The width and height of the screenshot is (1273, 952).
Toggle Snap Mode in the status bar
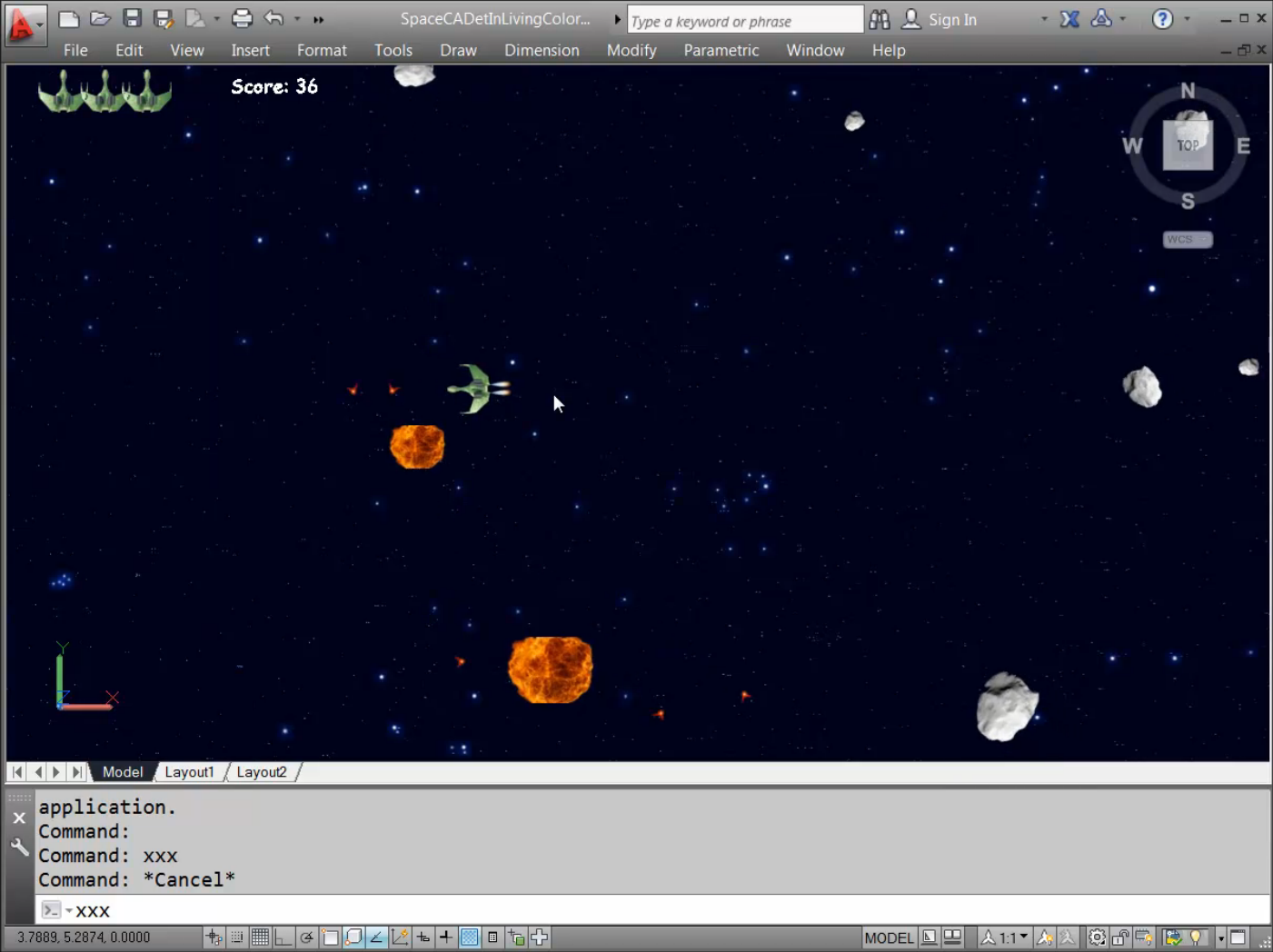[237, 937]
